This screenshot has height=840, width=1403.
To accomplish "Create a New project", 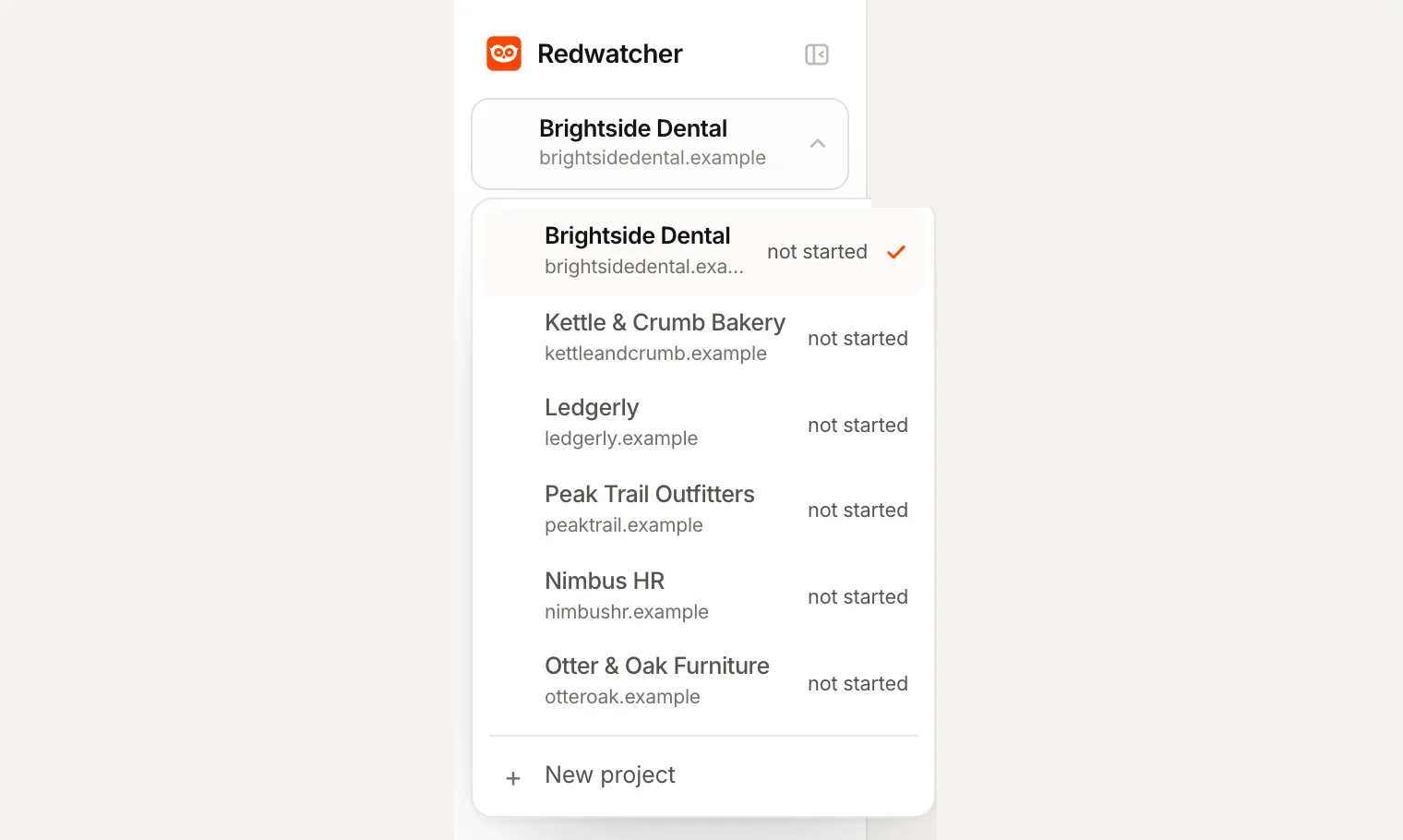I will click(x=703, y=775).
